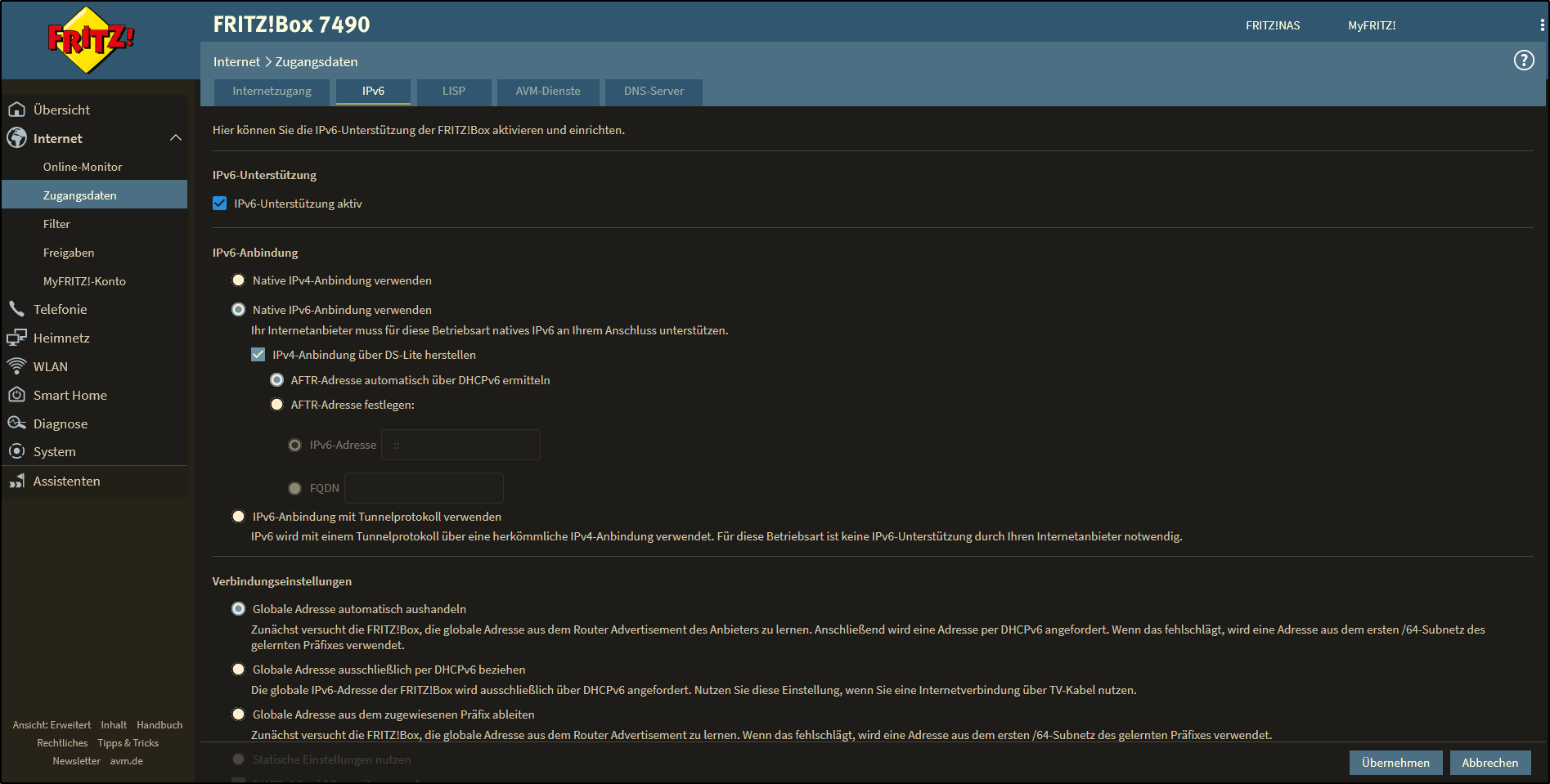The image size is (1550, 784).
Task: Toggle IPv6-Unterstützung aktiv checkbox
Action: pos(220,204)
